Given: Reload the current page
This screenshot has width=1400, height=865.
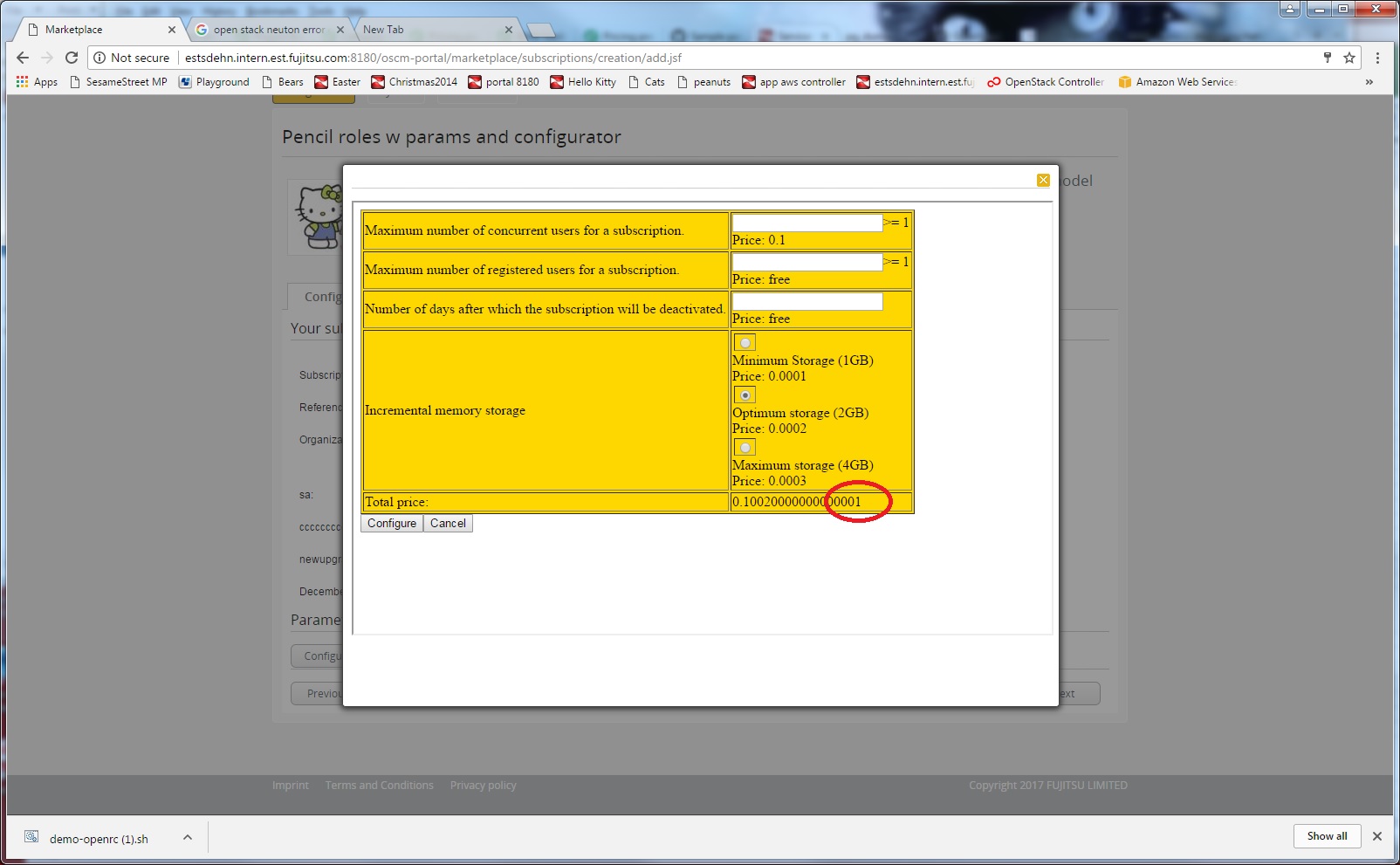Looking at the screenshot, I should coord(72,58).
